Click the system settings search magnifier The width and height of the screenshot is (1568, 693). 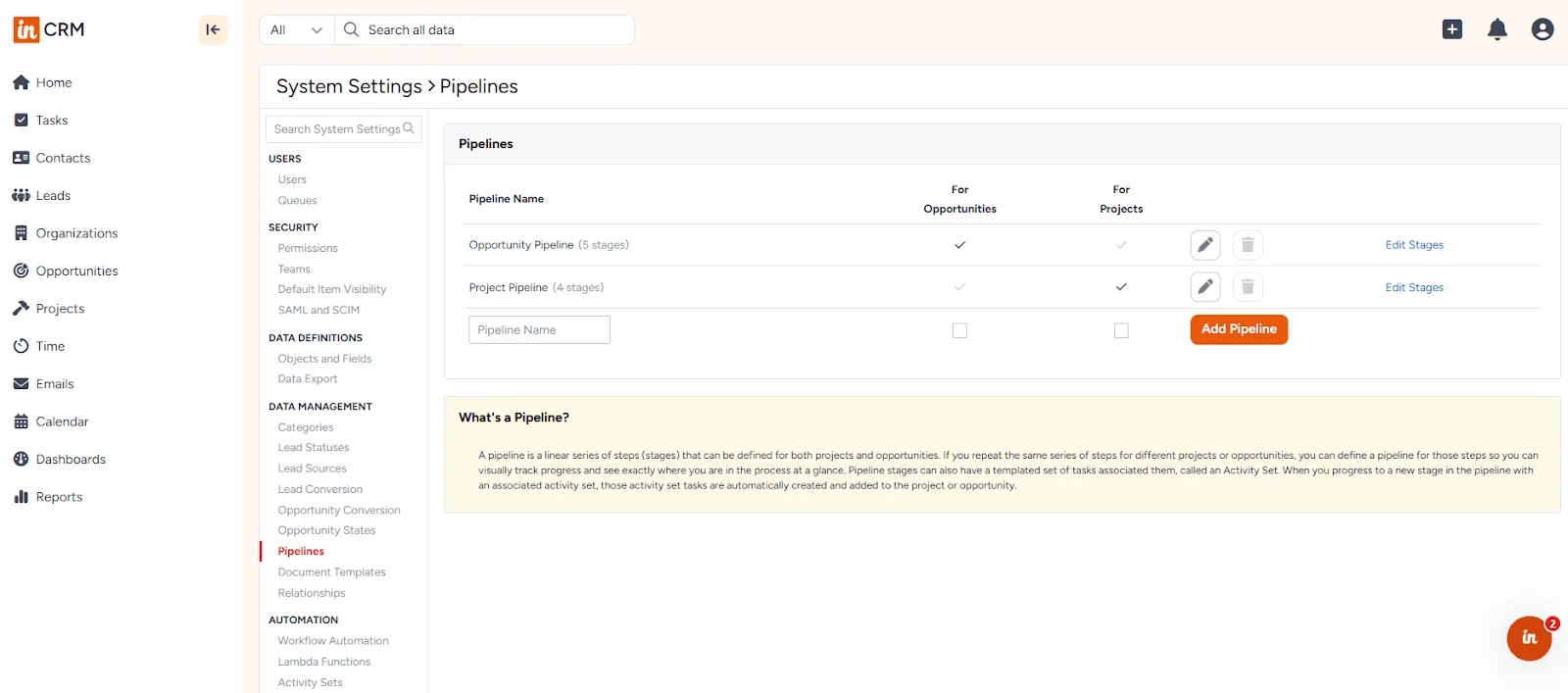[409, 128]
